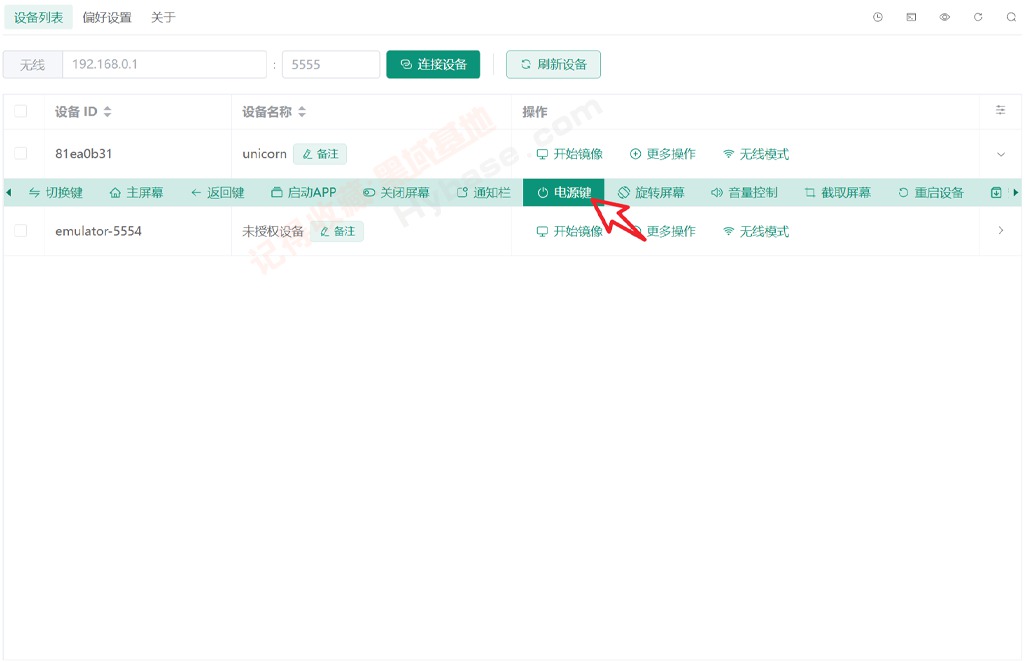Toggle the select-all checkbox in table header

coord(22,111)
